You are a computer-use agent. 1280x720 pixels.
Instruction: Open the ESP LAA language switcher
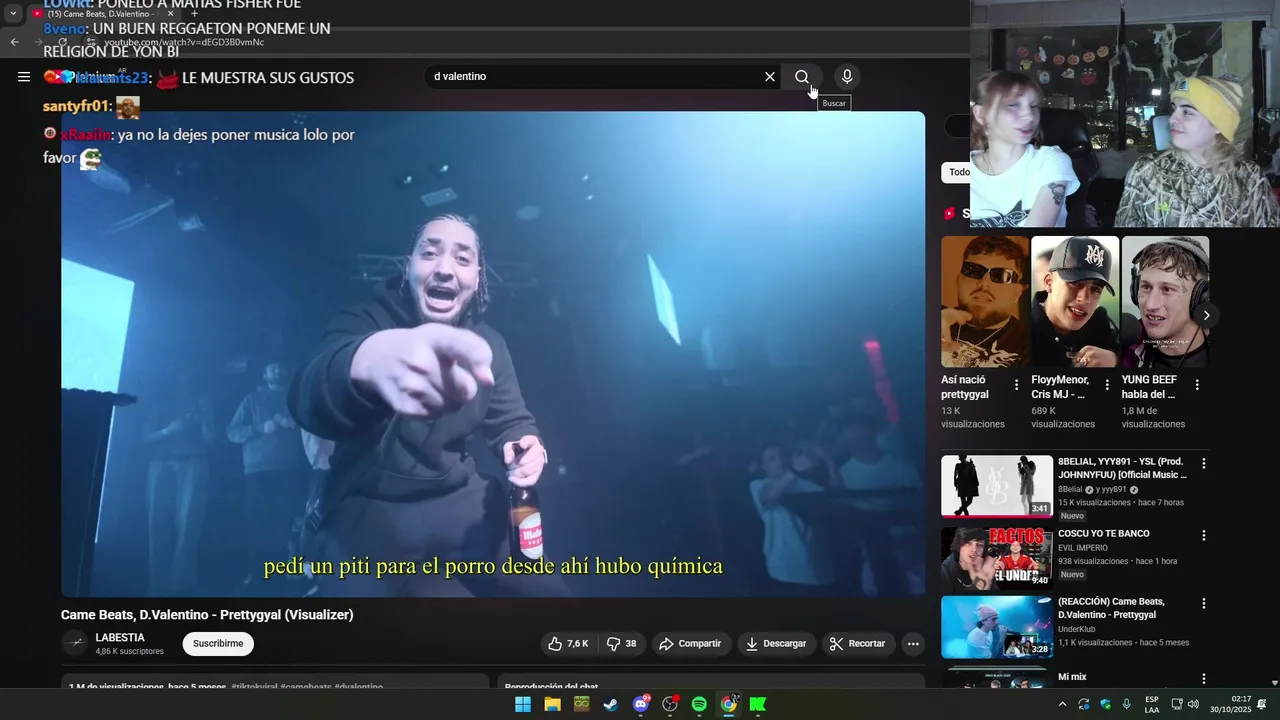1152,704
